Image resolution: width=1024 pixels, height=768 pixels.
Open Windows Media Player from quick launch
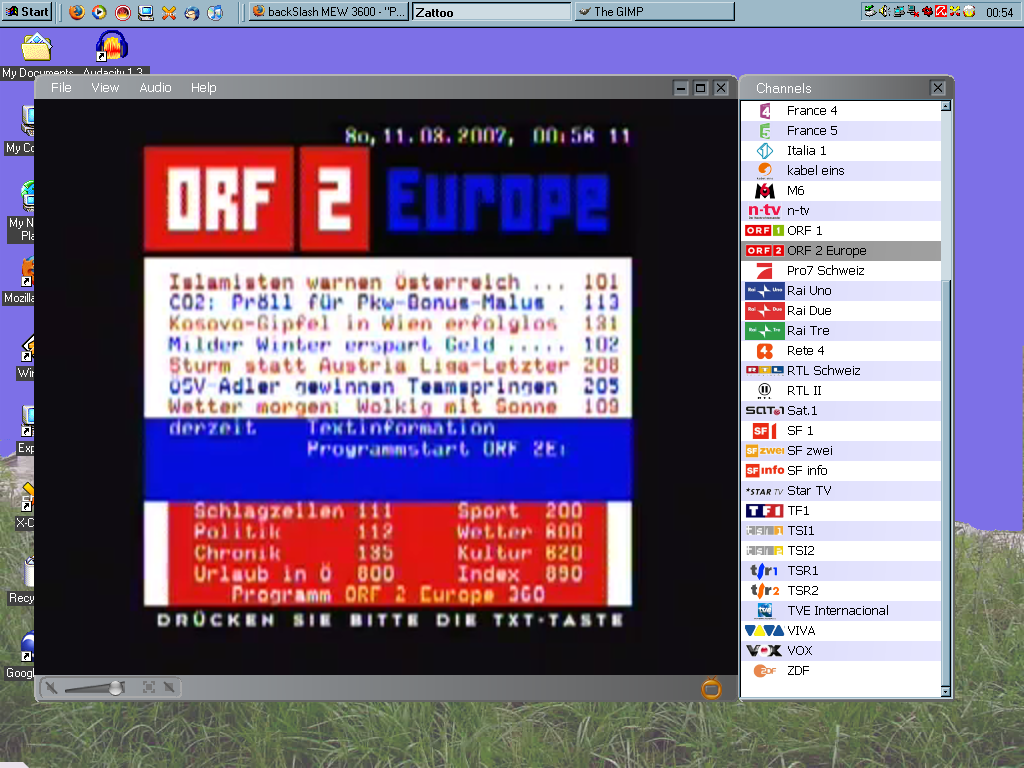coord(99,12)
